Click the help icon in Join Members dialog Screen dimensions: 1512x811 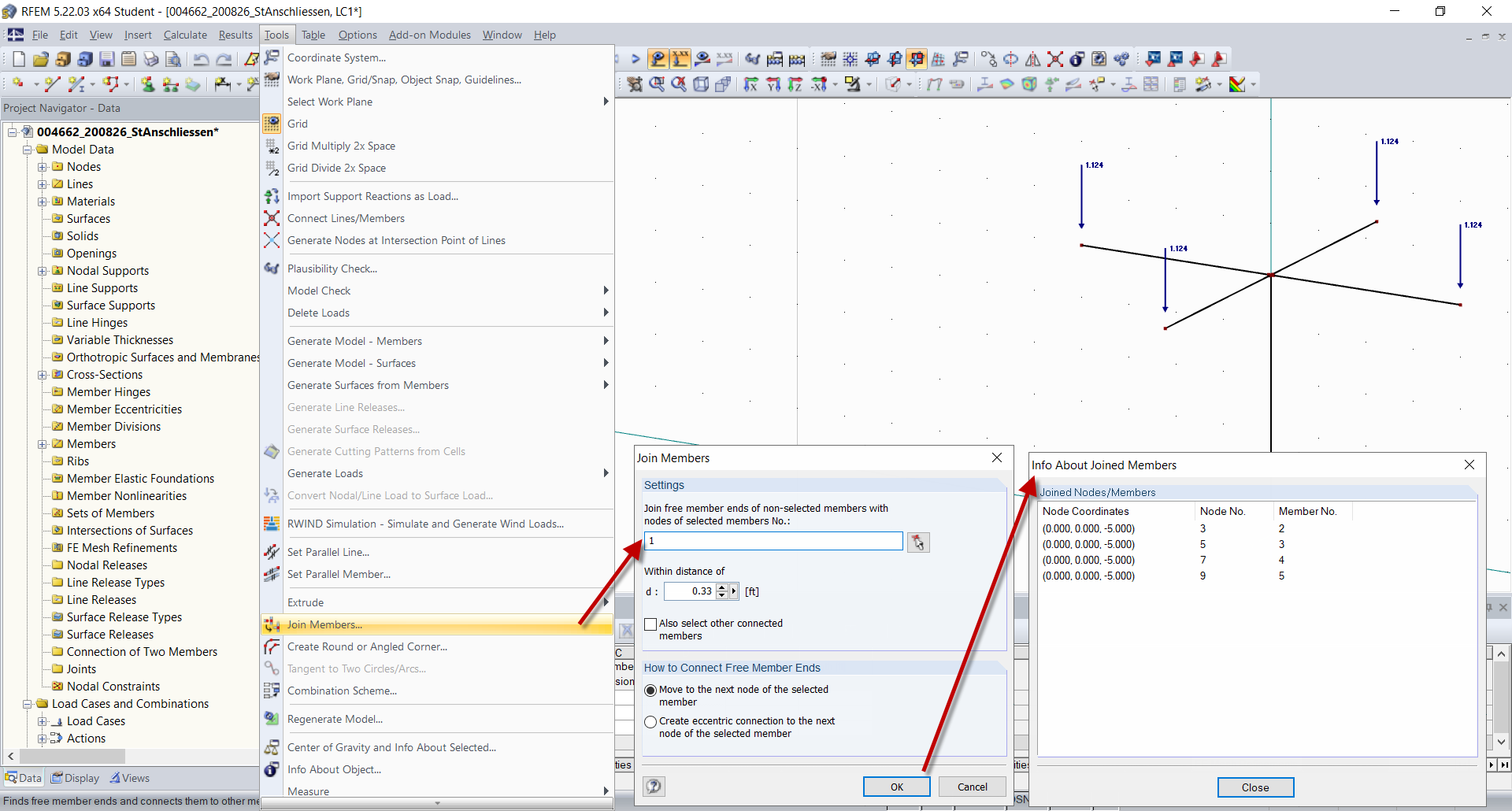tap(654, 786)
